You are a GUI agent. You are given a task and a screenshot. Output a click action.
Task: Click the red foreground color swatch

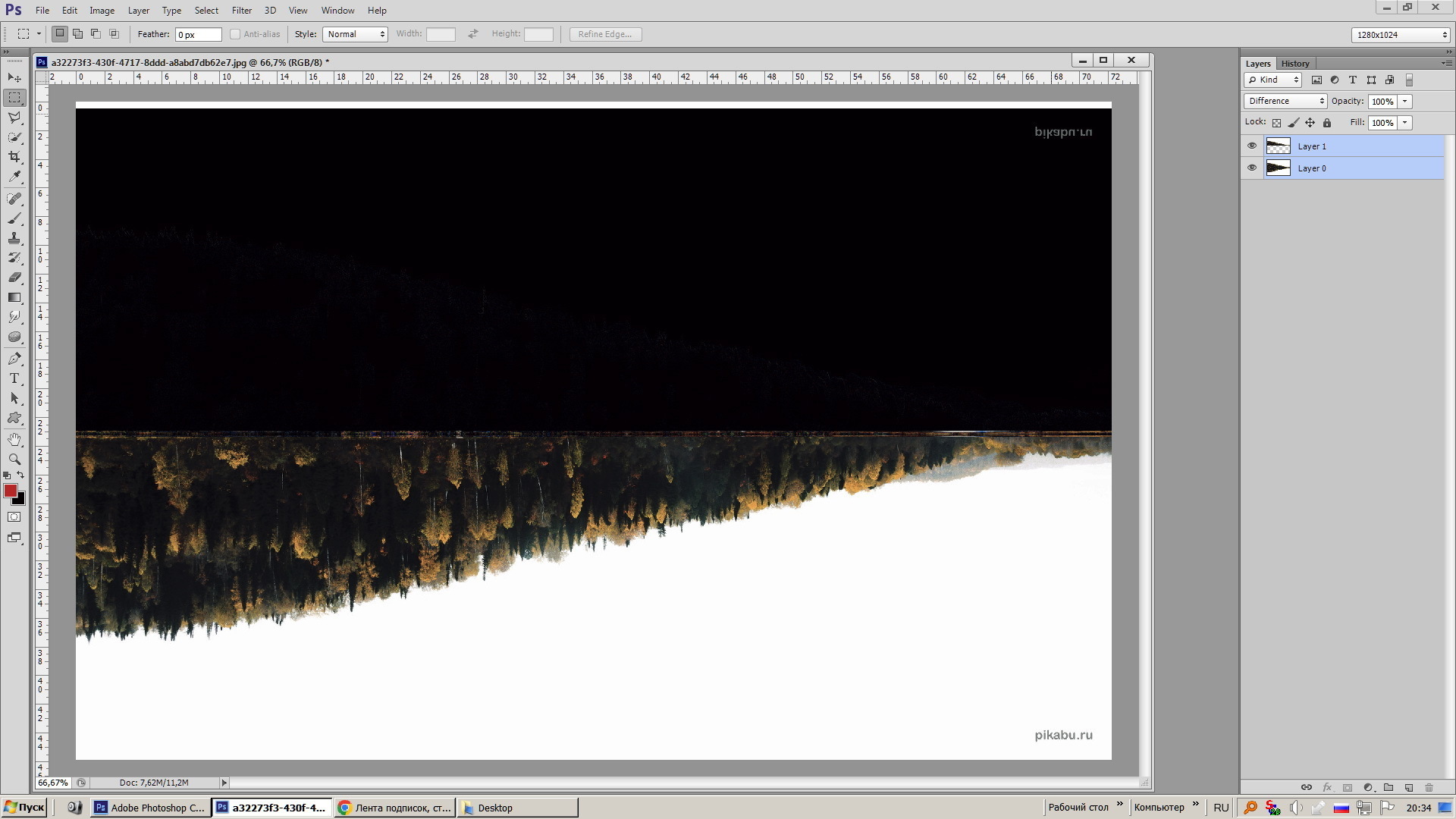coord(11,491)
